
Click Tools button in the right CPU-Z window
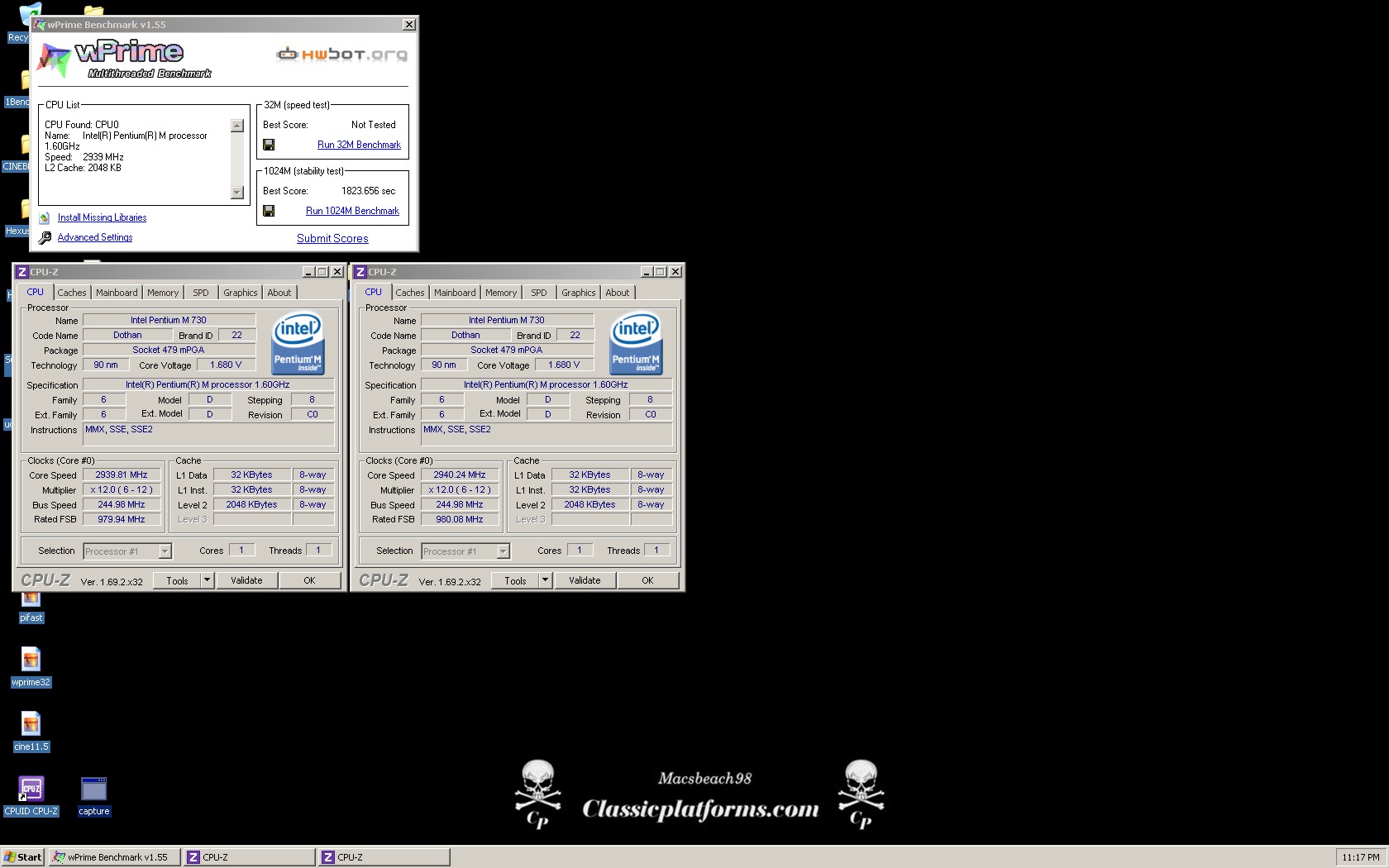(515, 580)
